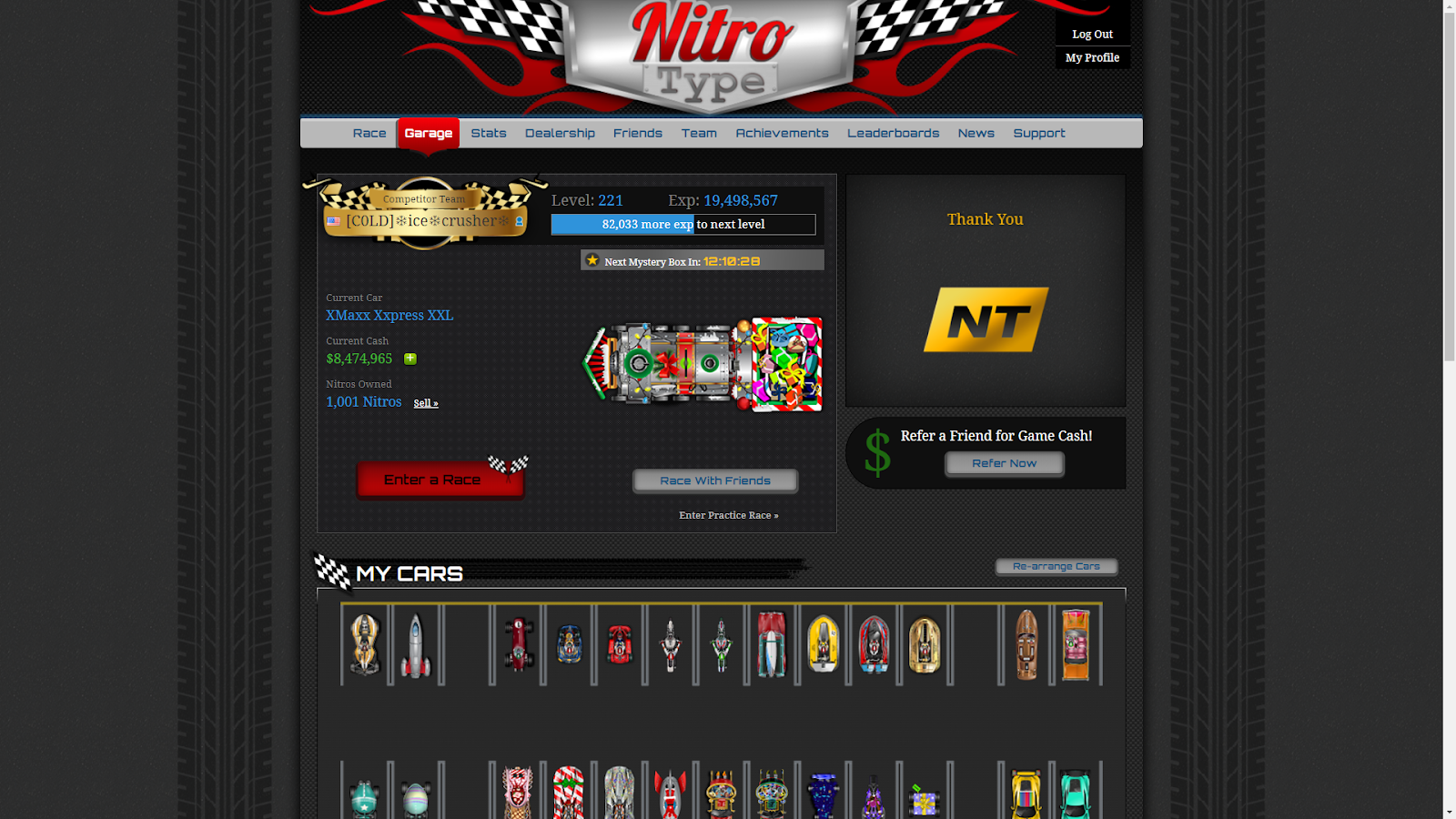The image size is (1456, 819).
Task: Click the large XMaxx Xxpress car image
Action: tap(703, 364)
